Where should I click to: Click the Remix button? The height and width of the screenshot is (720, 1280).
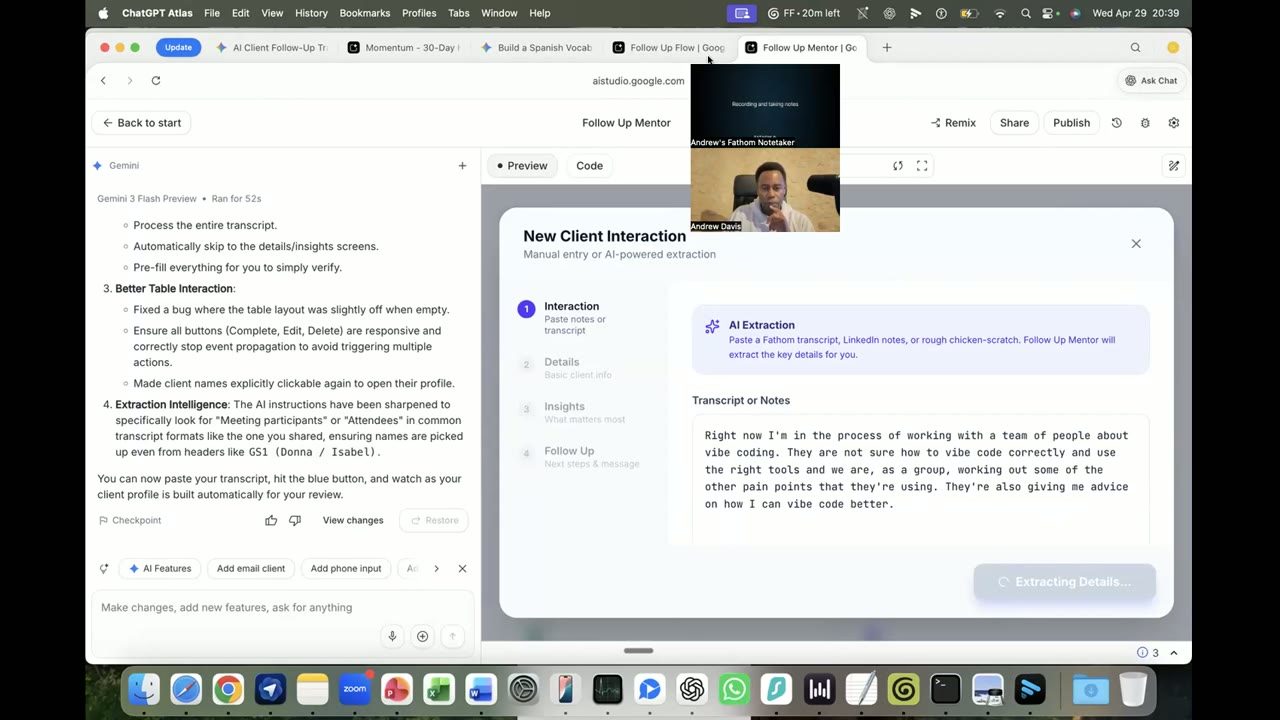click(x=953, y=123)
